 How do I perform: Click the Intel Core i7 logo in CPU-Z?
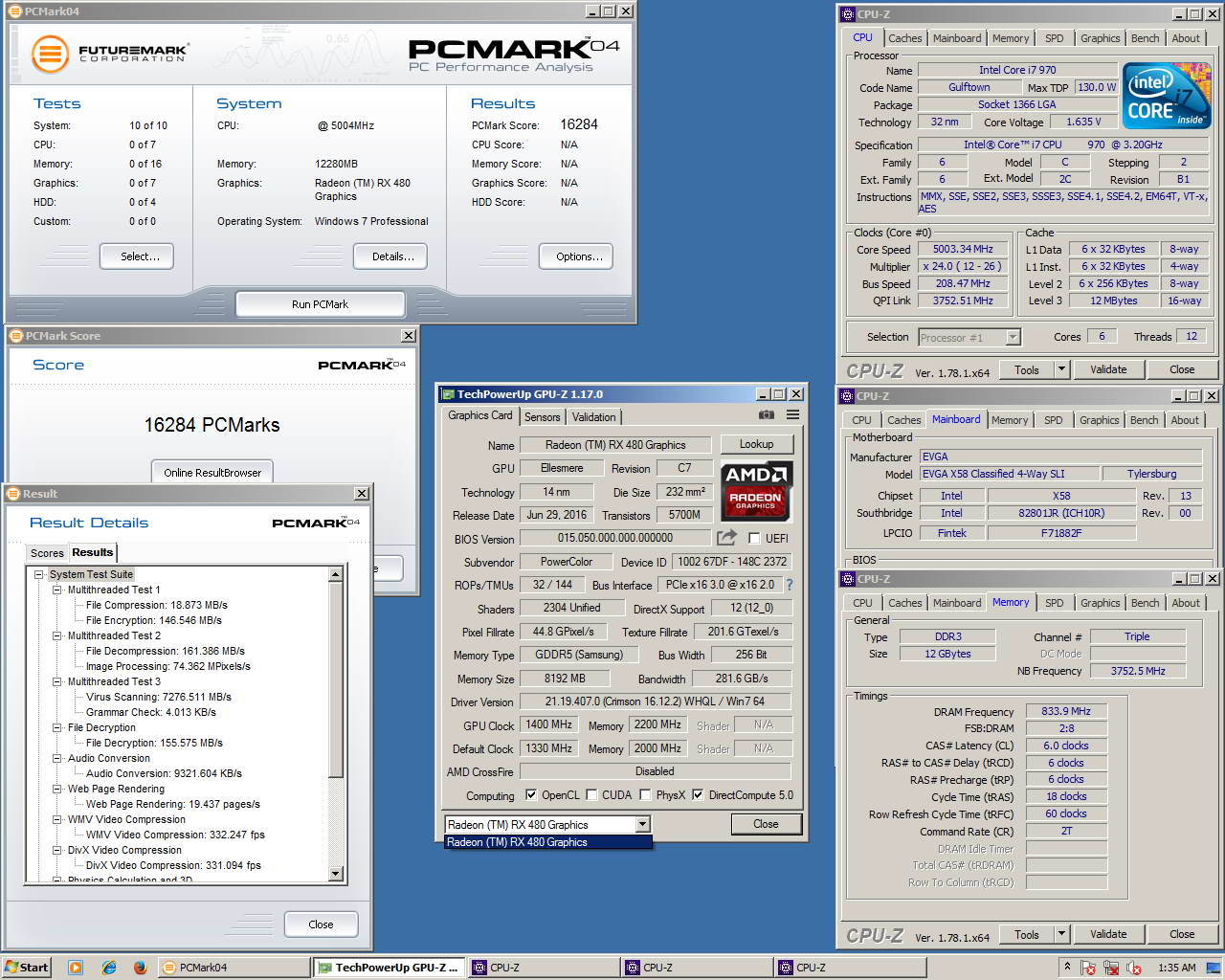(1167, 96)
